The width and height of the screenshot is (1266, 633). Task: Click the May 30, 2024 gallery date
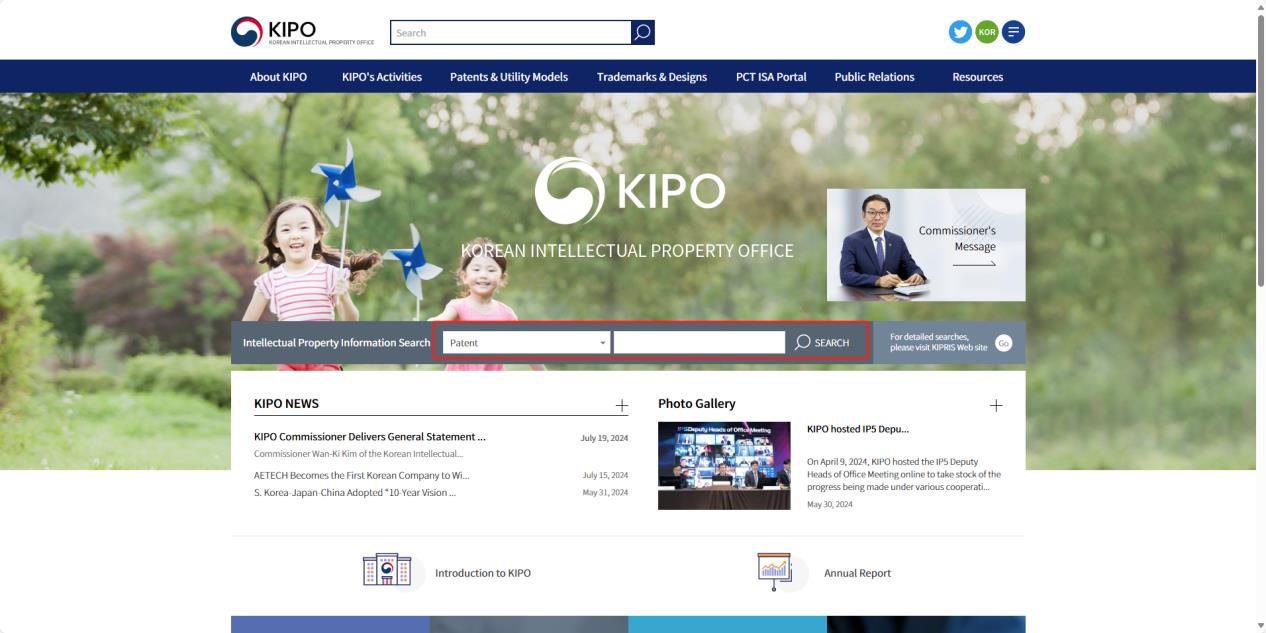[x=830, y=505]
